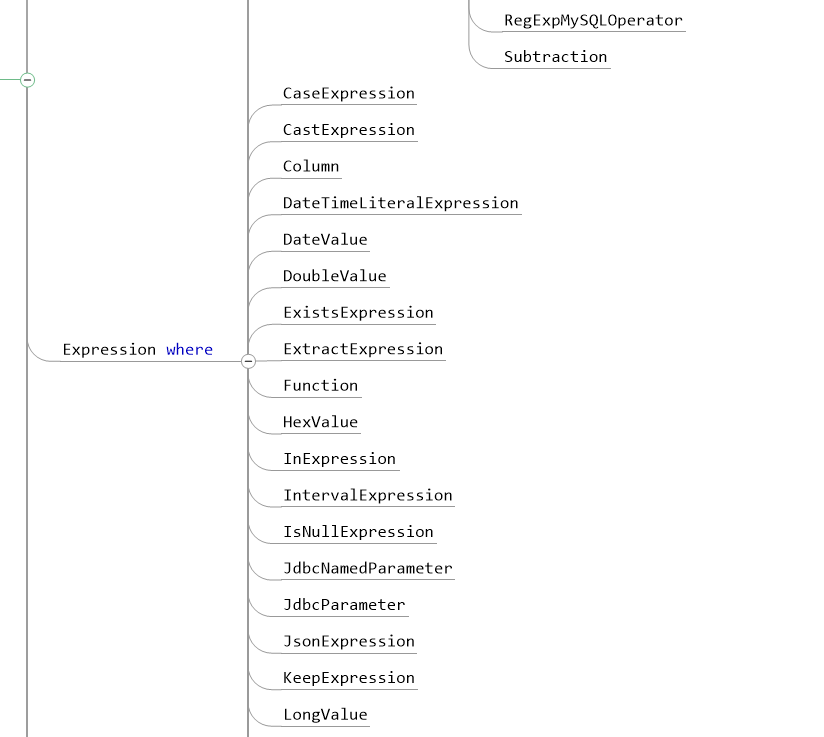Viewport: 824px width, 737px height.
Task: Collapse the green parent node circle
Action: [x=27, y=80]
